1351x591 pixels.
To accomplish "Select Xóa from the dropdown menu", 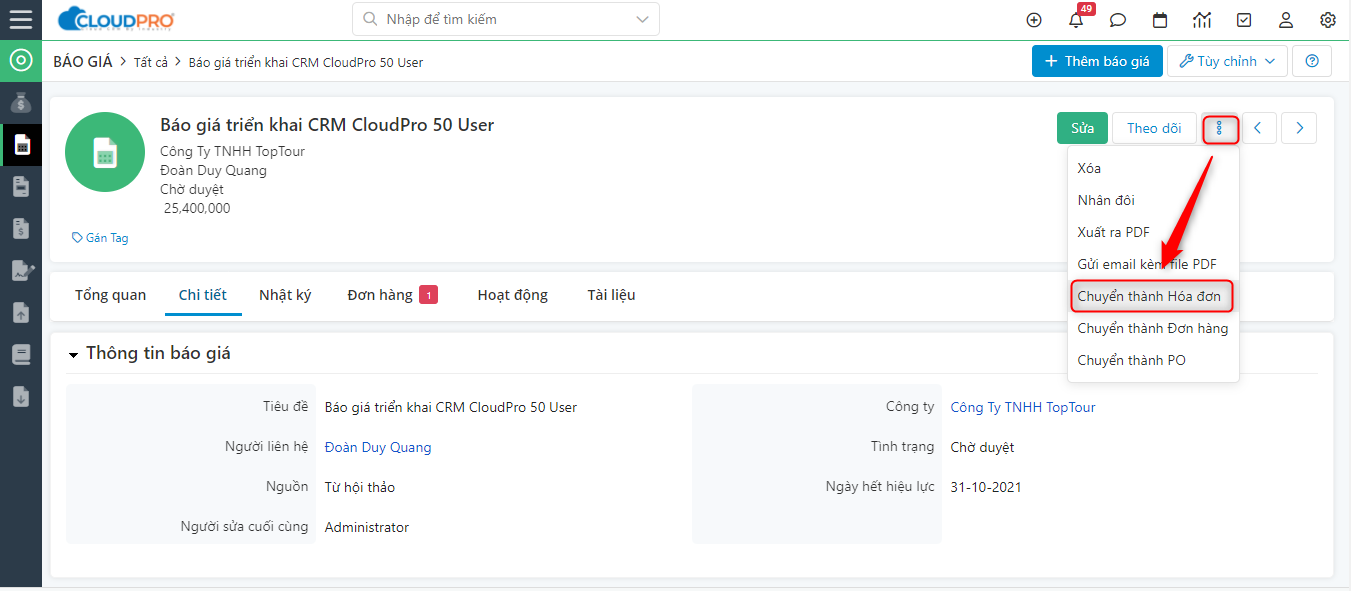I will point(1153,168).
